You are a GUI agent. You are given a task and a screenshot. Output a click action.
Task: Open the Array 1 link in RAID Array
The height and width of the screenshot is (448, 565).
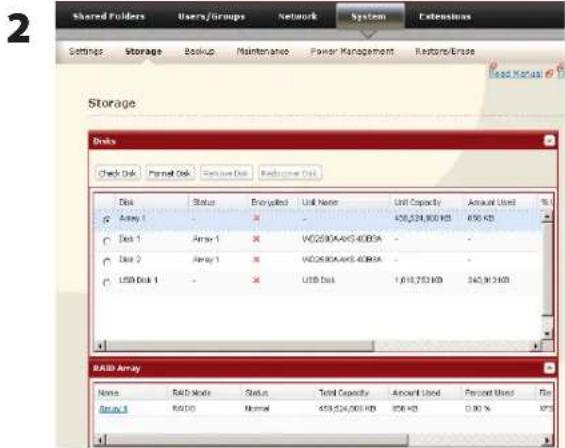pyautogui.click(x=113, y=409)
